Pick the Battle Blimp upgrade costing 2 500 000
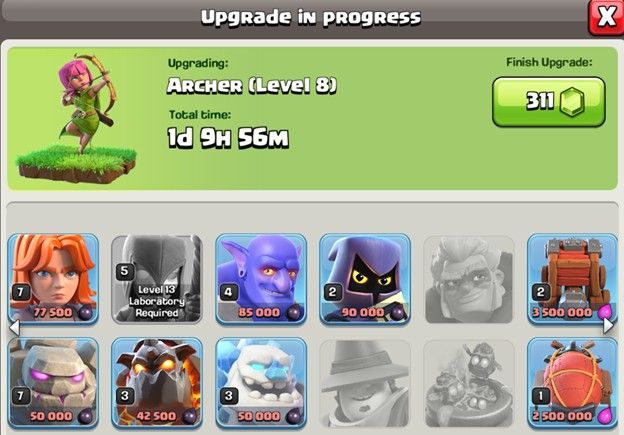This screenshot has width=624, height=435. tap(572, 383)
